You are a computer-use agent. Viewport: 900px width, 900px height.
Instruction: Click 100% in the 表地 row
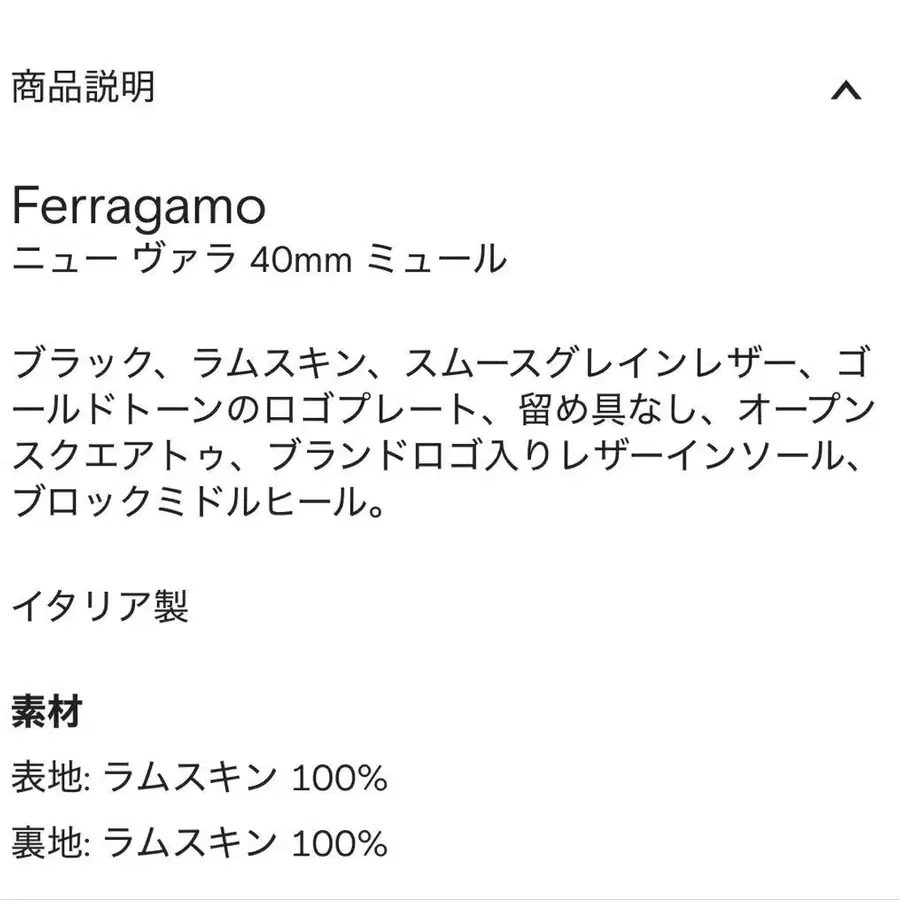click(x=340, y=778)
